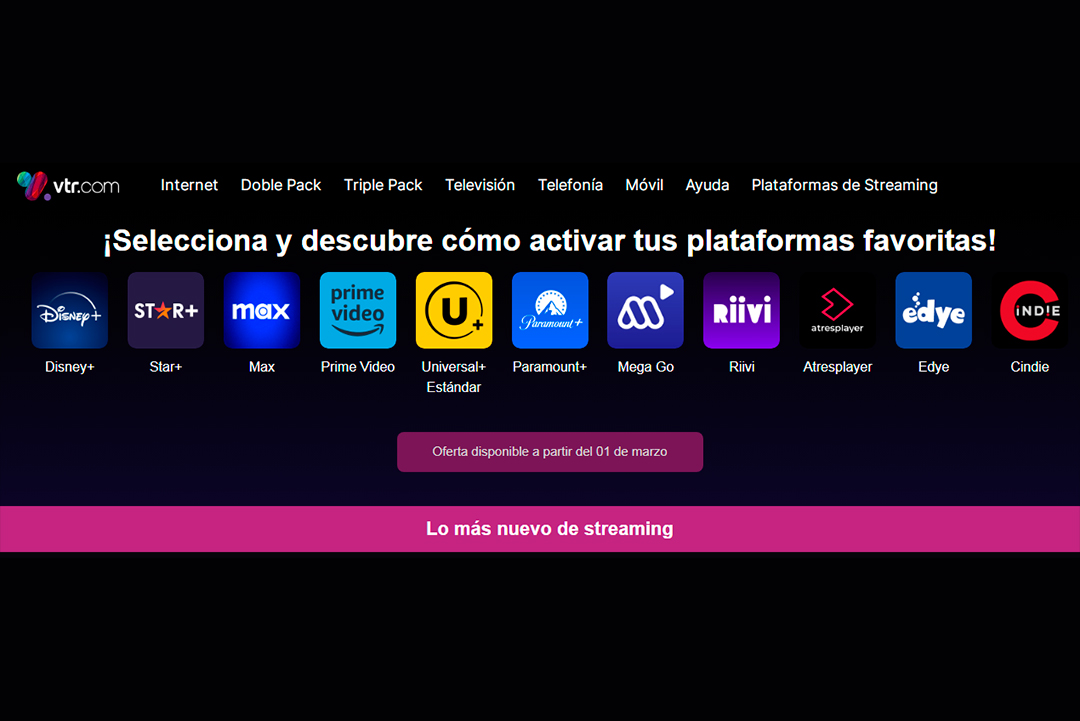This screenshot has height=721, width=1080.
Task: Click the vtr.com logo
Action: point(68,185)
